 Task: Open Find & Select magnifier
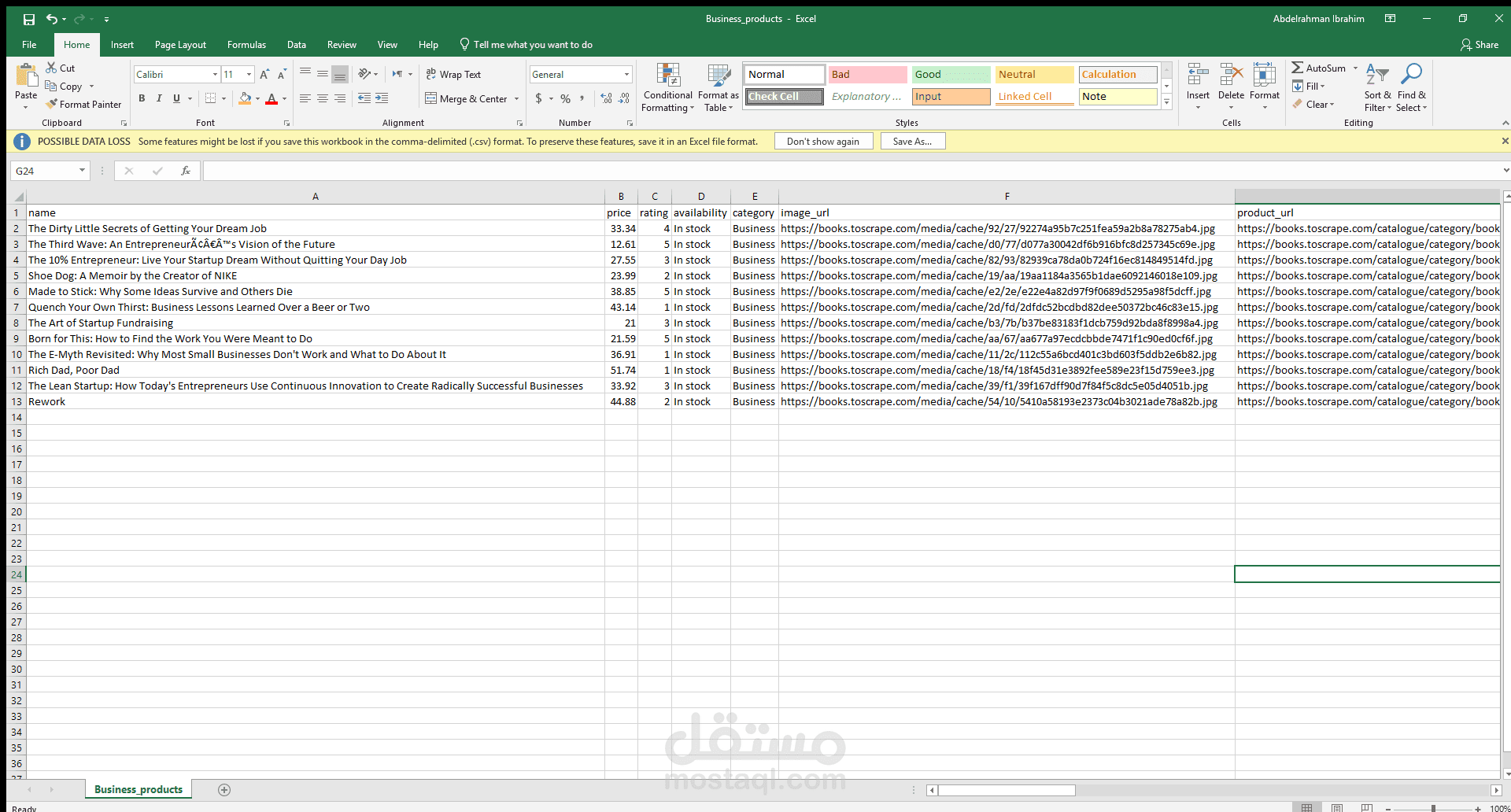[x=1412, y=87]
